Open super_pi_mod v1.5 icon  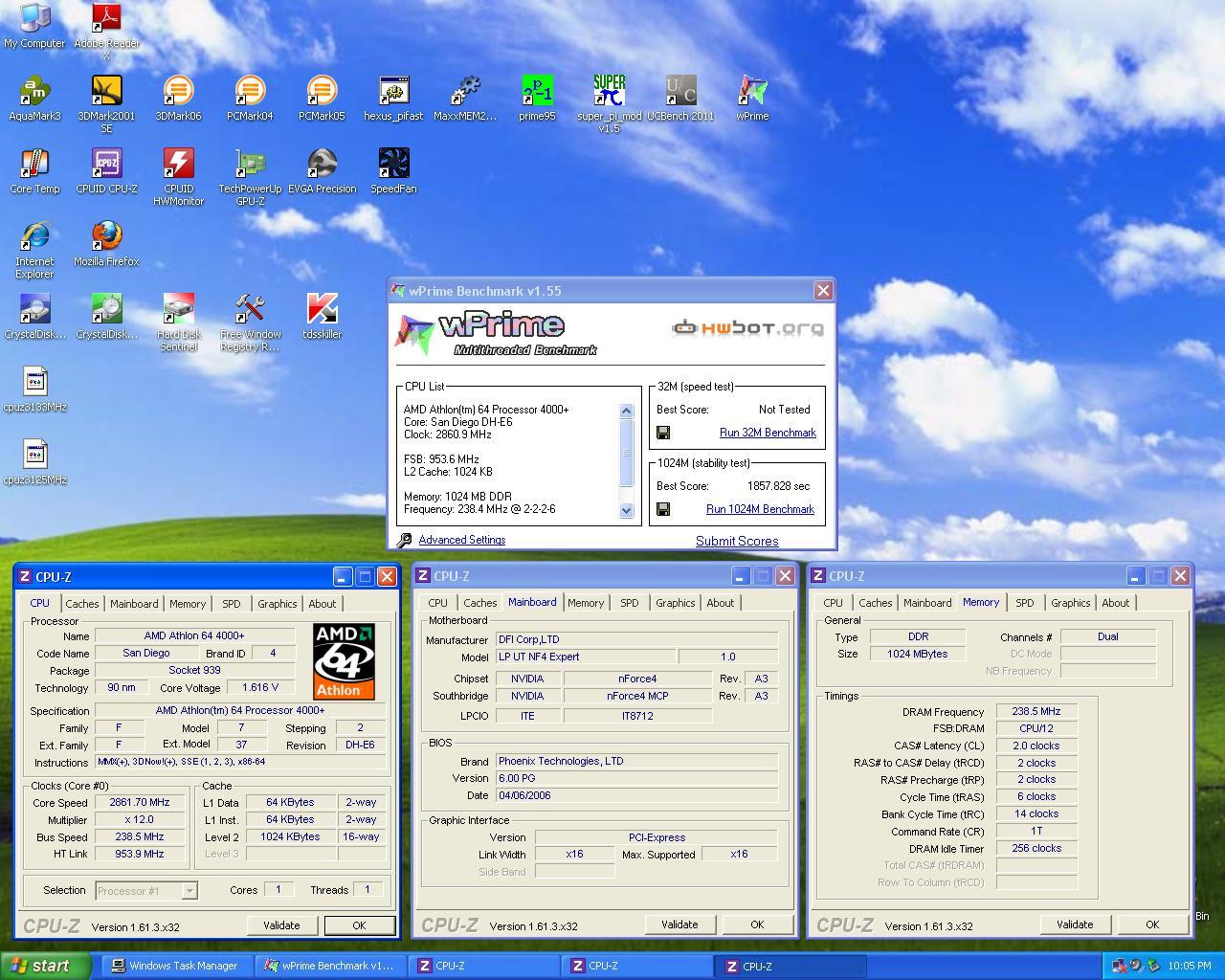pyautogui.click(x=609, y=102)
